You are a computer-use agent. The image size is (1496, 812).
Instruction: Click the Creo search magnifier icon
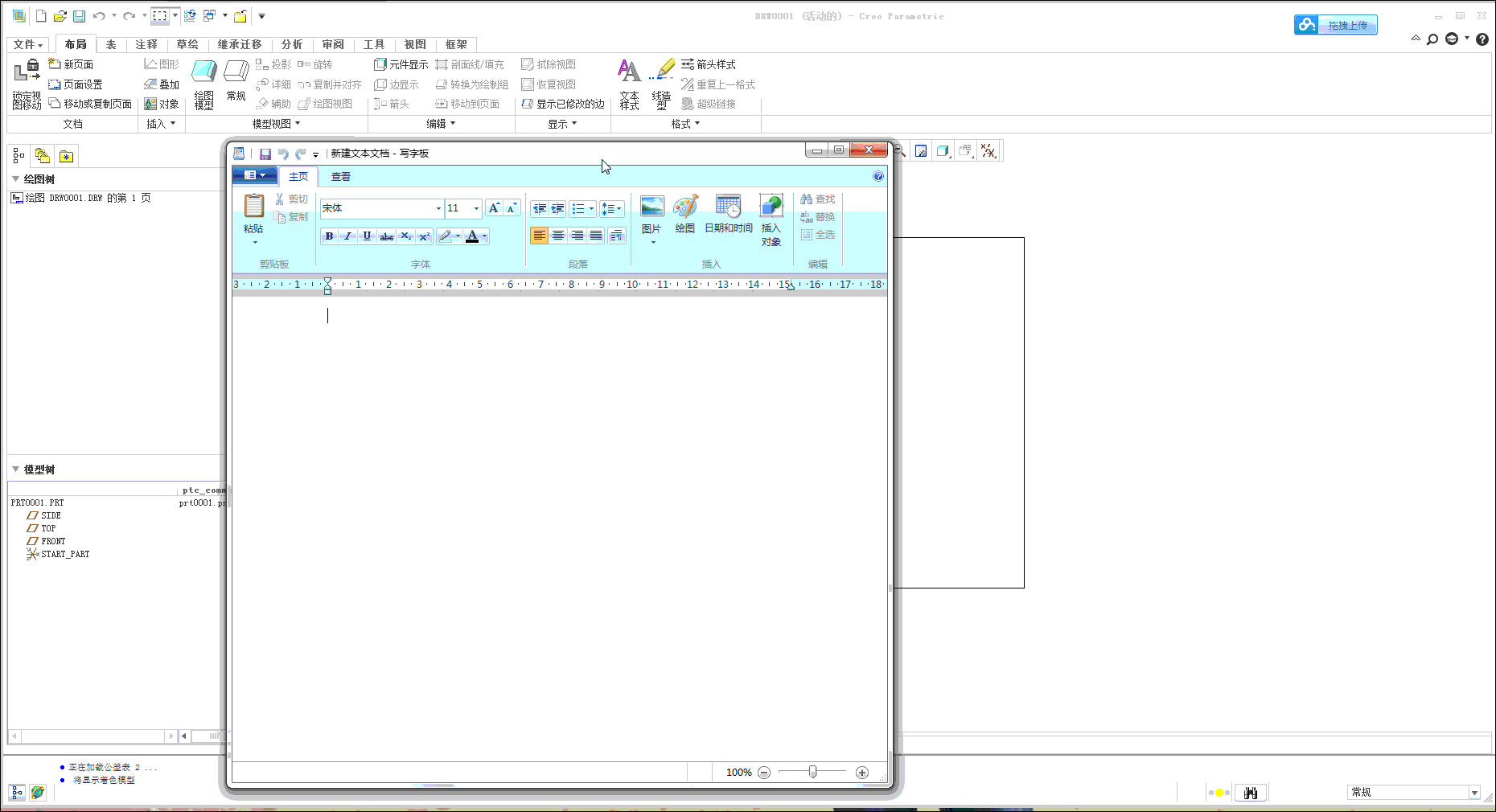tap(1432, 39)
